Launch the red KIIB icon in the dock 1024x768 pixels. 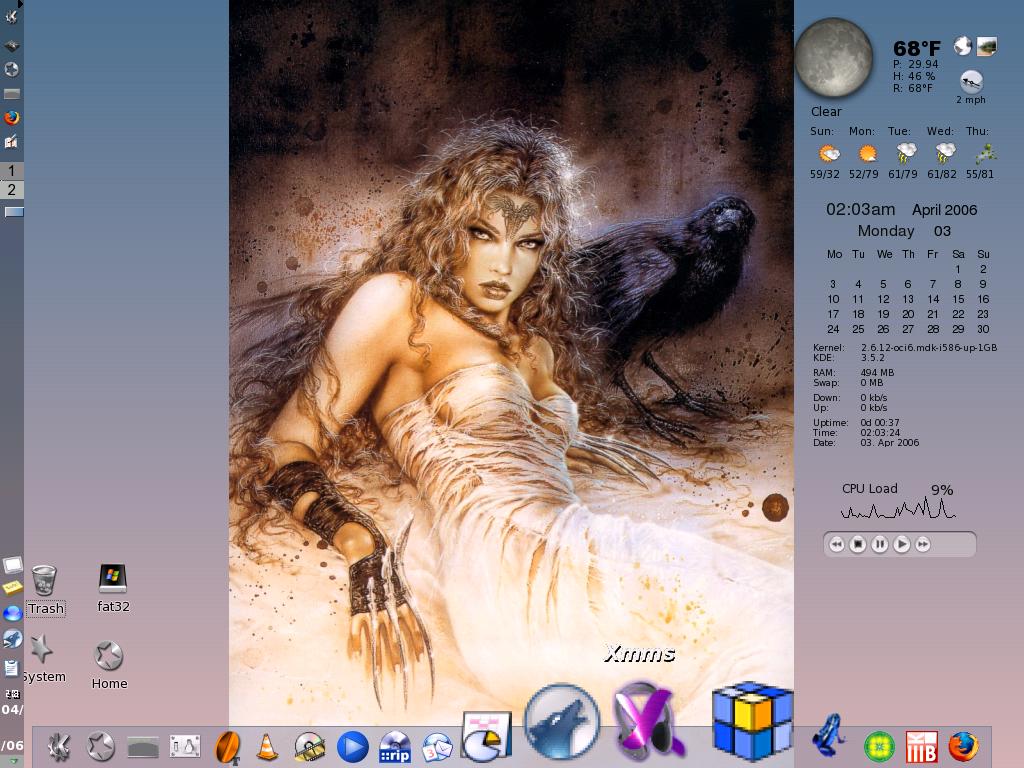pyautogui.click(x=921, y=747)
